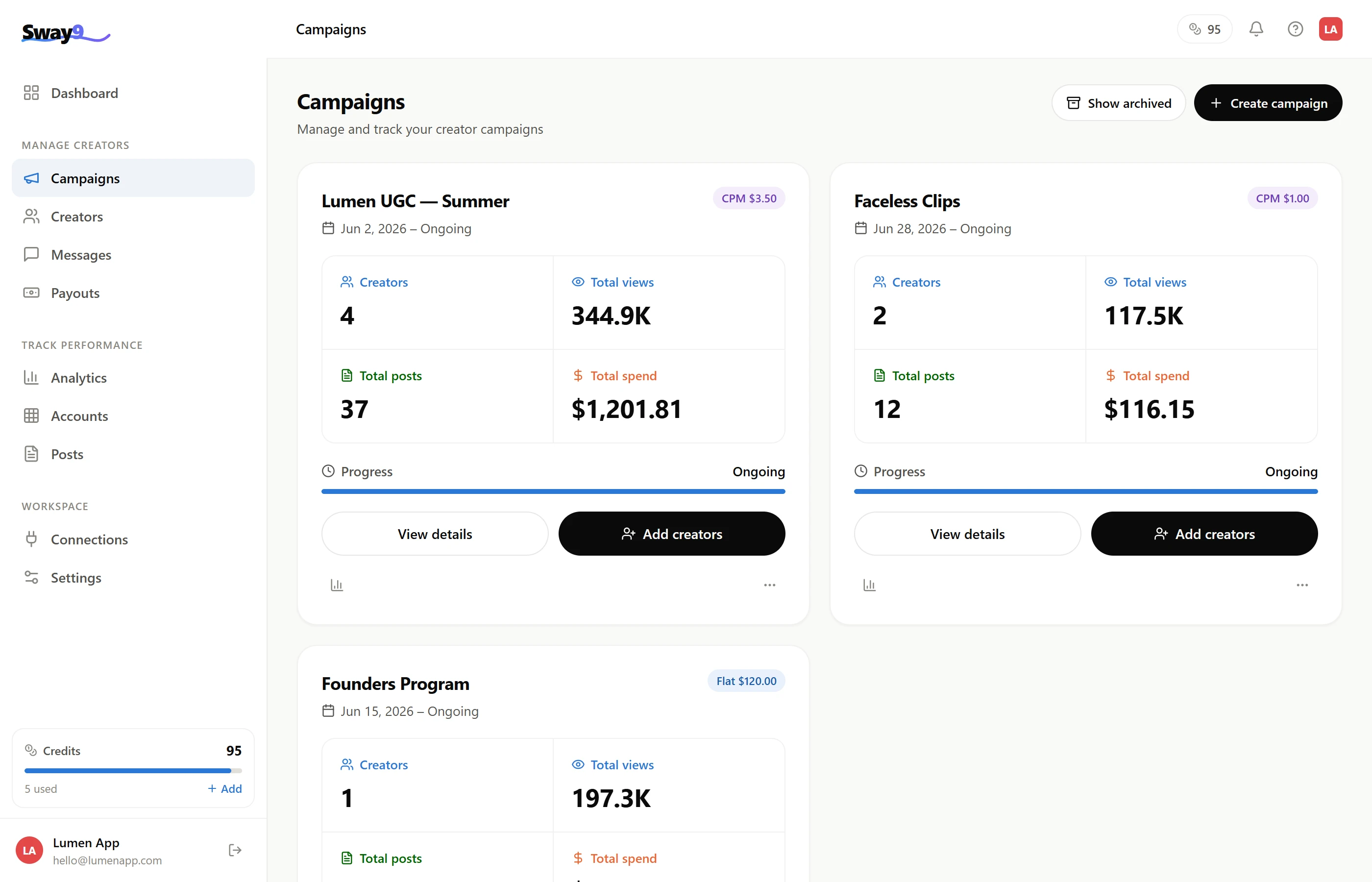Click CPM $3.50 badge

click(x=748, y=198)
